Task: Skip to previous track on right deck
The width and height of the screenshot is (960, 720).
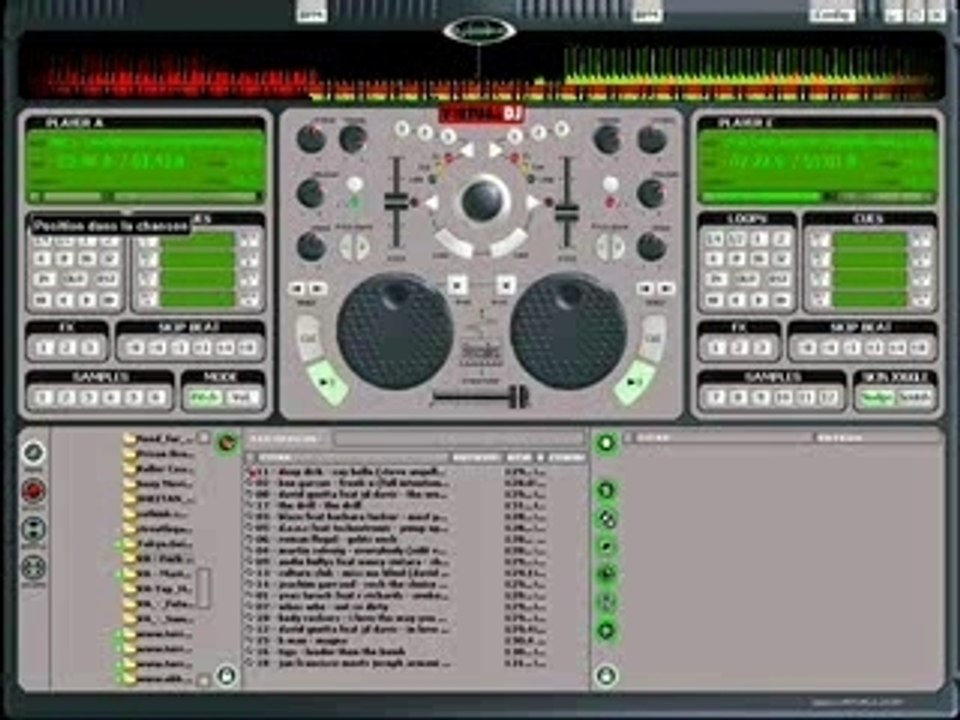Action: pos(645,288)
